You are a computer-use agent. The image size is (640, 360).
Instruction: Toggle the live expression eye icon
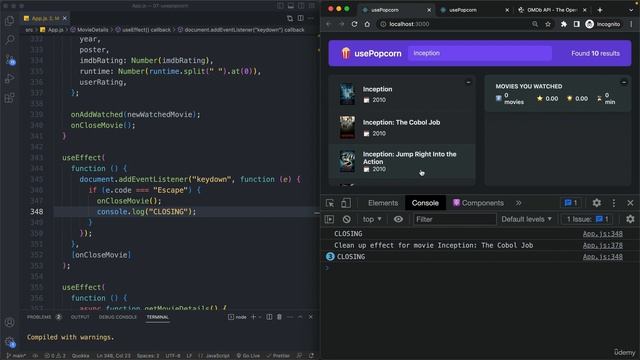(398, 219)
